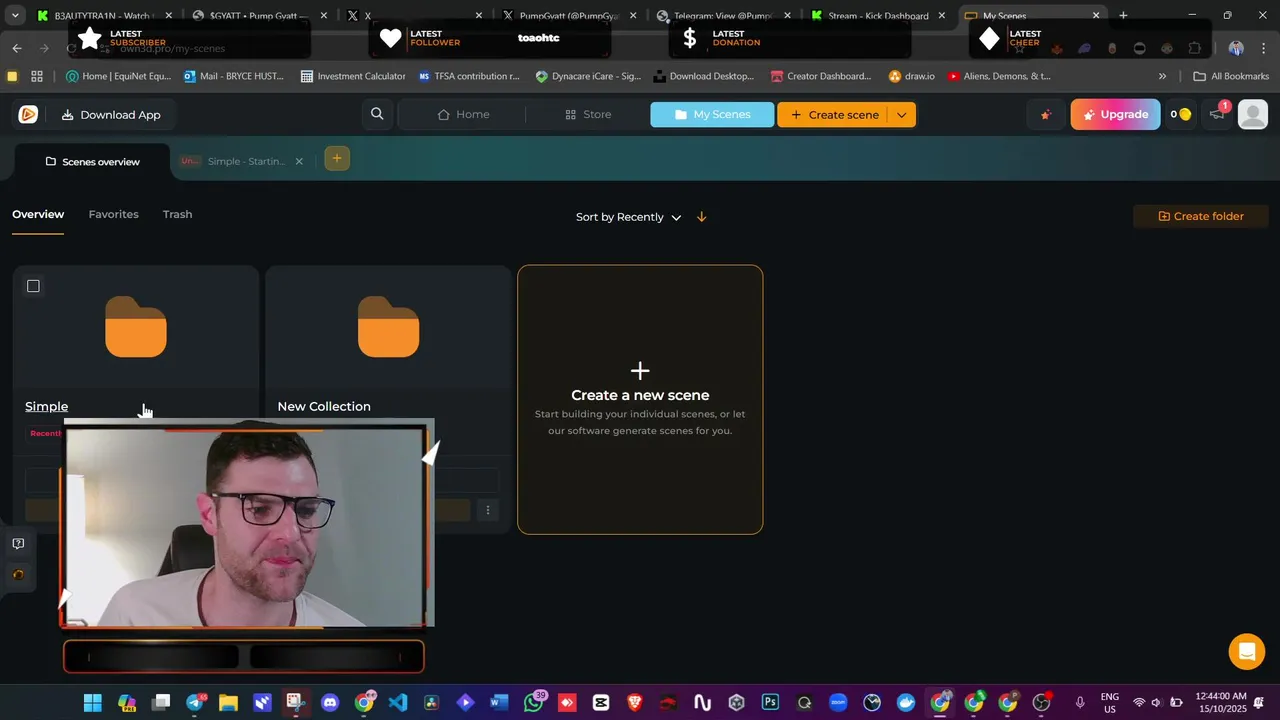Open the search magnifier in the top bar
Viewport: 1280px width, 720px height.
point(377,114)
